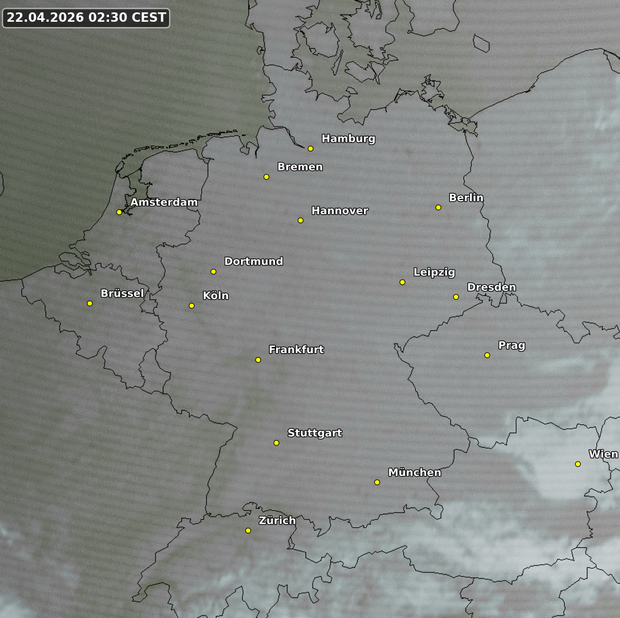Select the Hannover text label
620x618 pixels.
click(339, 211)
